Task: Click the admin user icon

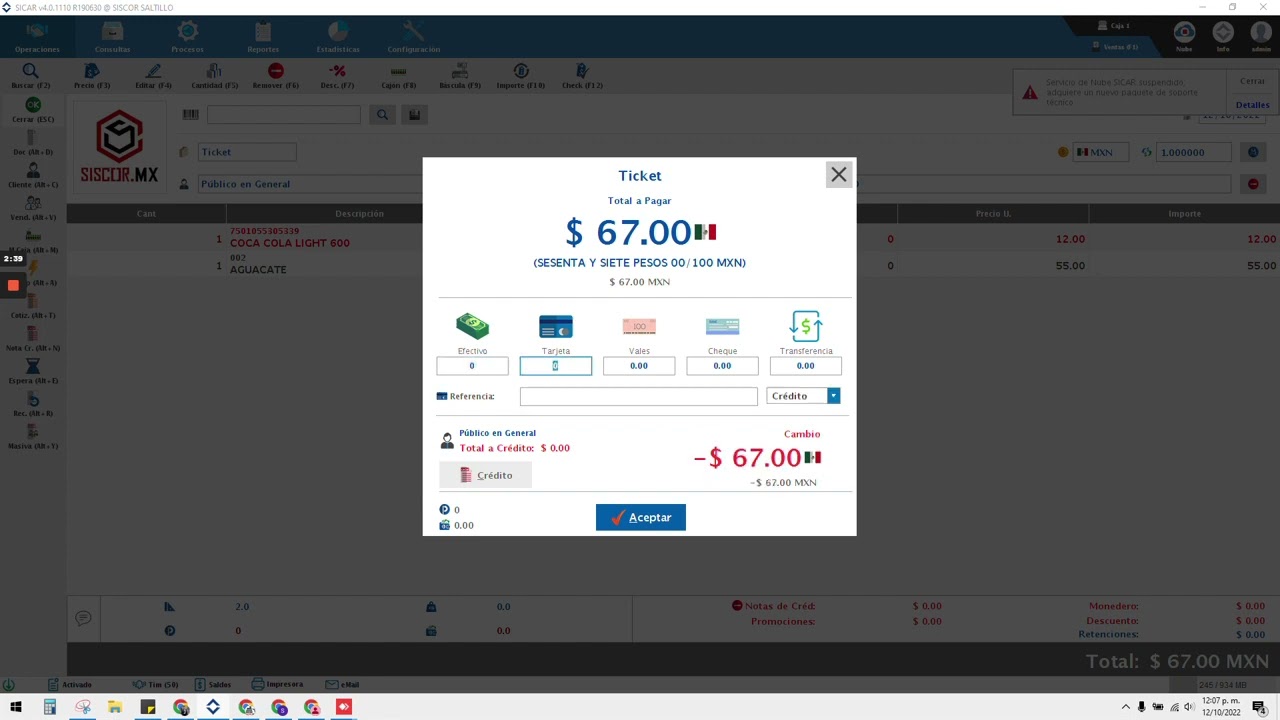Action: [x=1261, y=36]
